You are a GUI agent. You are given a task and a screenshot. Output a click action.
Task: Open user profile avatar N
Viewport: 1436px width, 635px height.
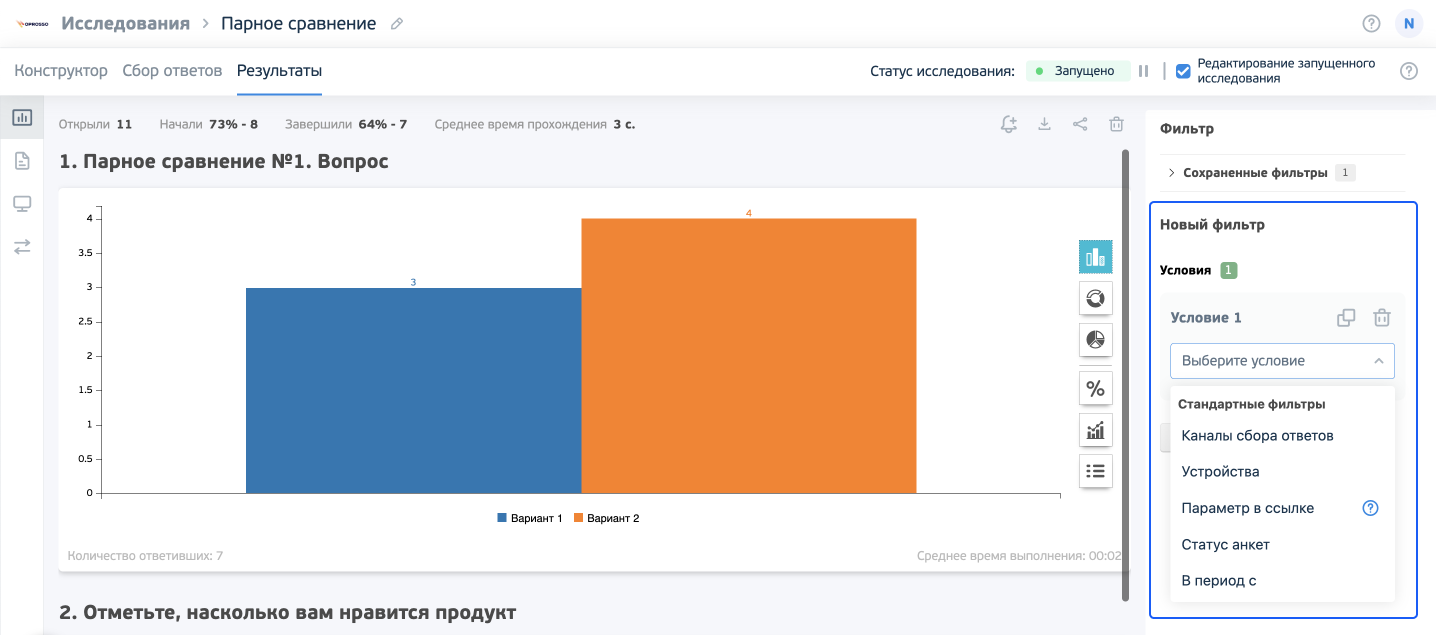coord(1409,23)
